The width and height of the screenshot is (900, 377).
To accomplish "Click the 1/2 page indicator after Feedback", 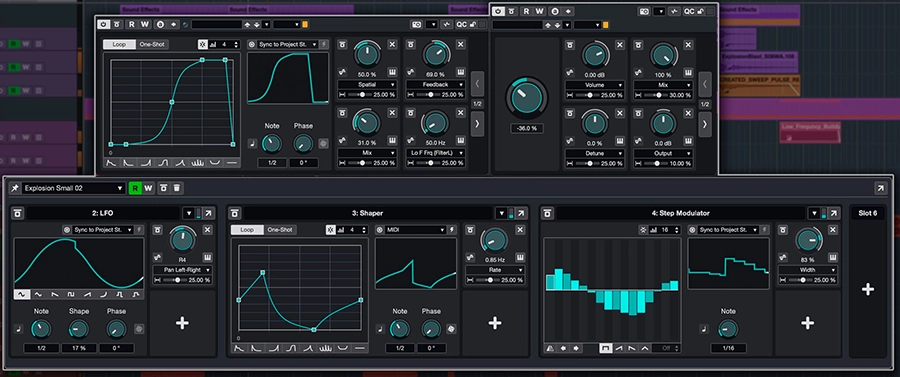I will [477, 104].
